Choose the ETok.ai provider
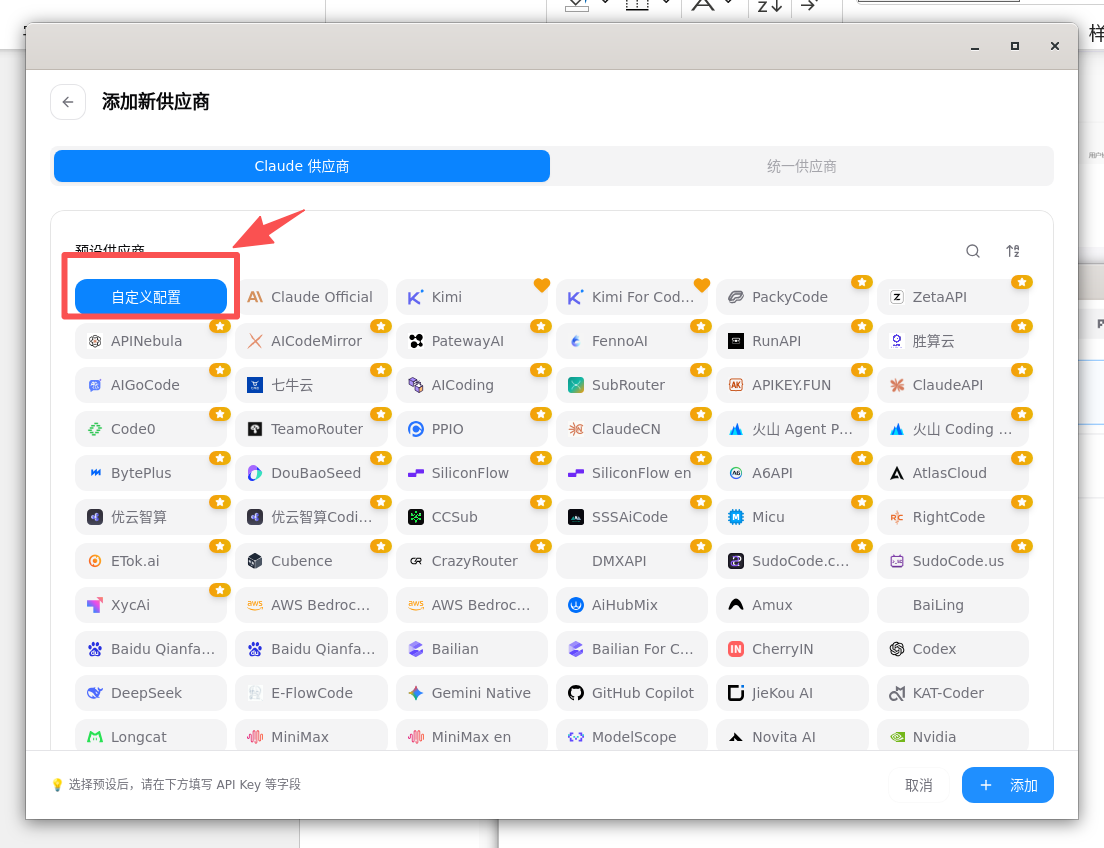Screen dimensions: 1104x848 pyautogui.click(x=151, y=561)
